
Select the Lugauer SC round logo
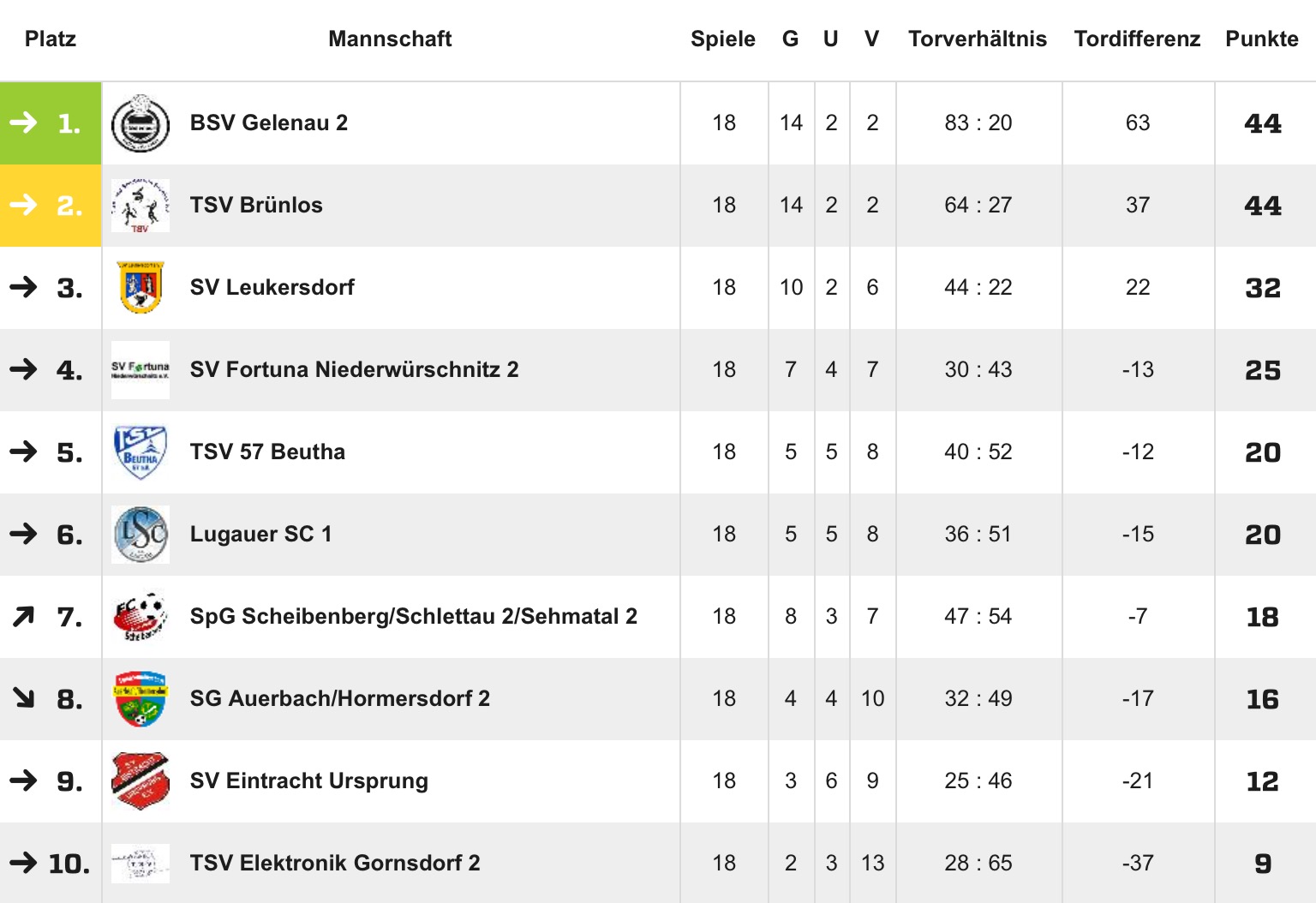tap(141, 535)
